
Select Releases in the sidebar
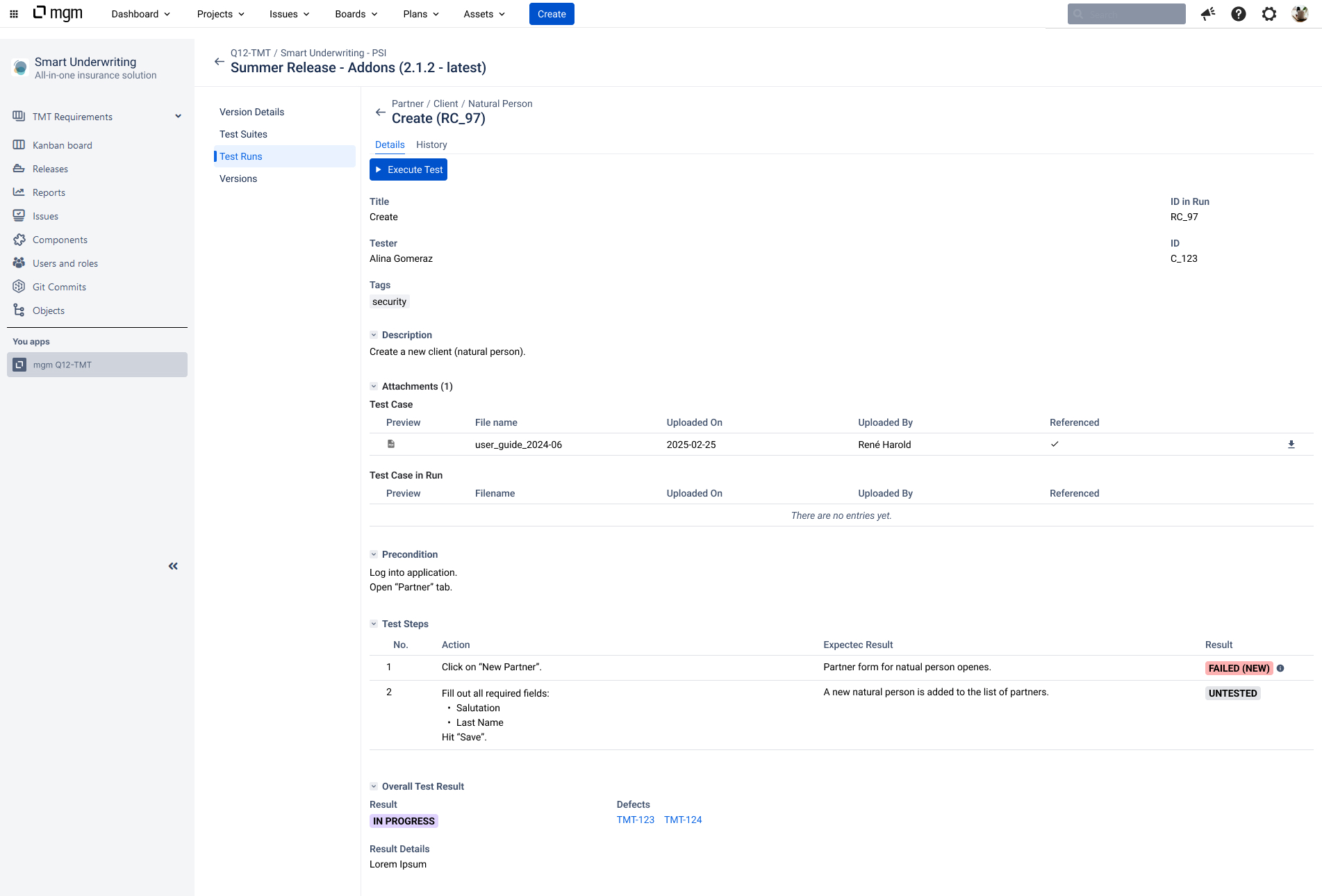(49, 169)
